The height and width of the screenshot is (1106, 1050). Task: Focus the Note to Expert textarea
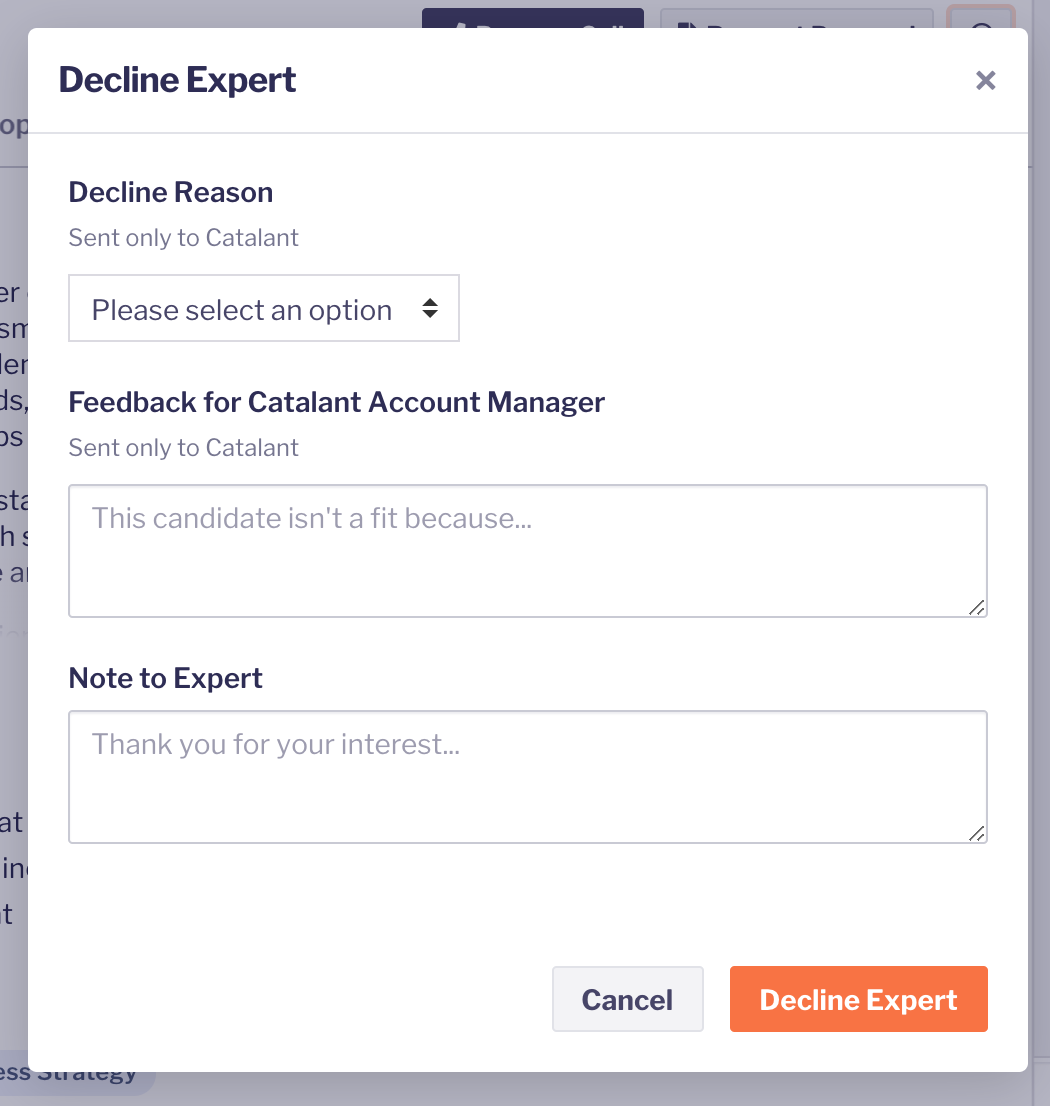(527, 777)
